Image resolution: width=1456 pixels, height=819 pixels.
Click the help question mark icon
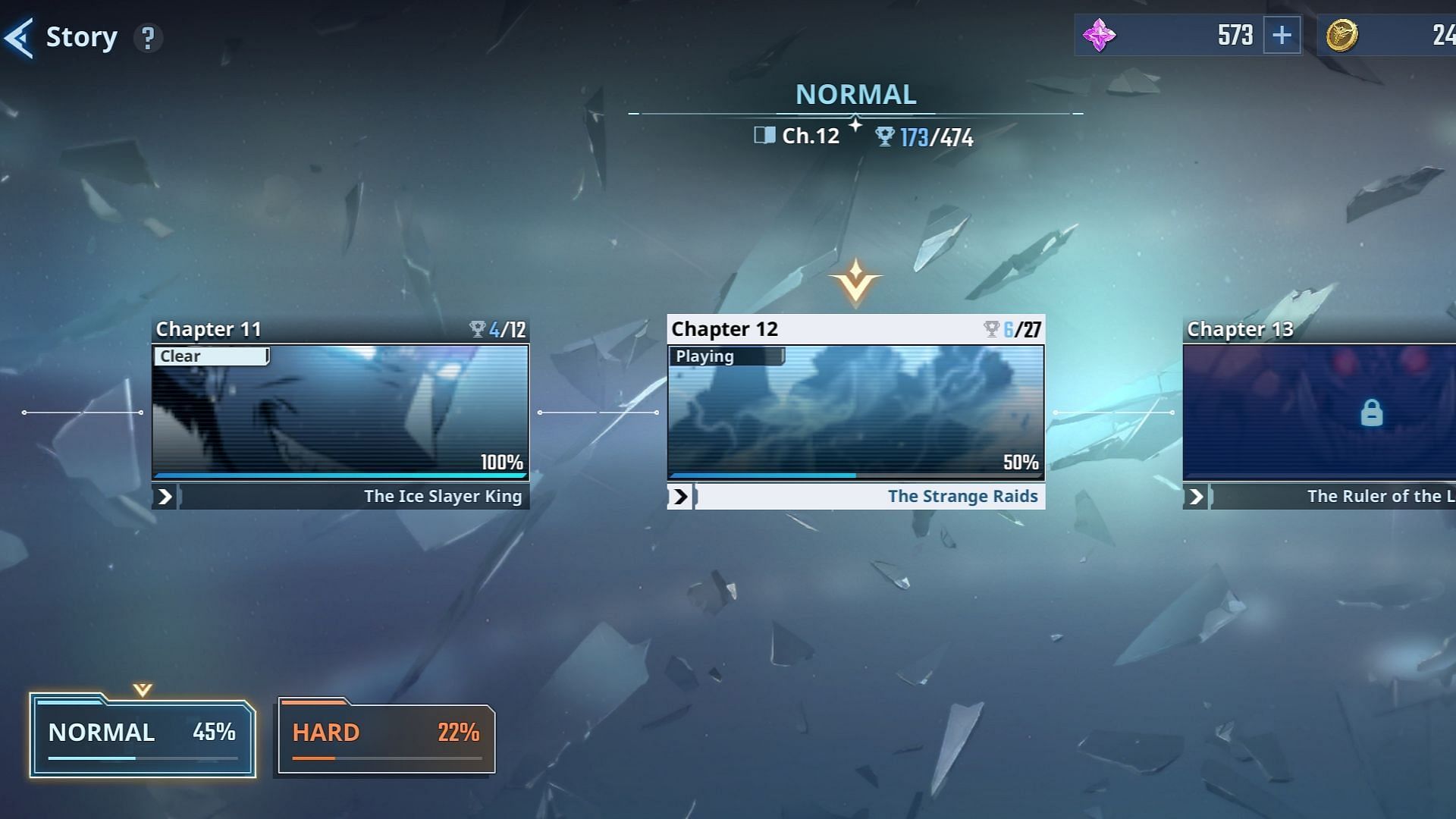point(146,36)
